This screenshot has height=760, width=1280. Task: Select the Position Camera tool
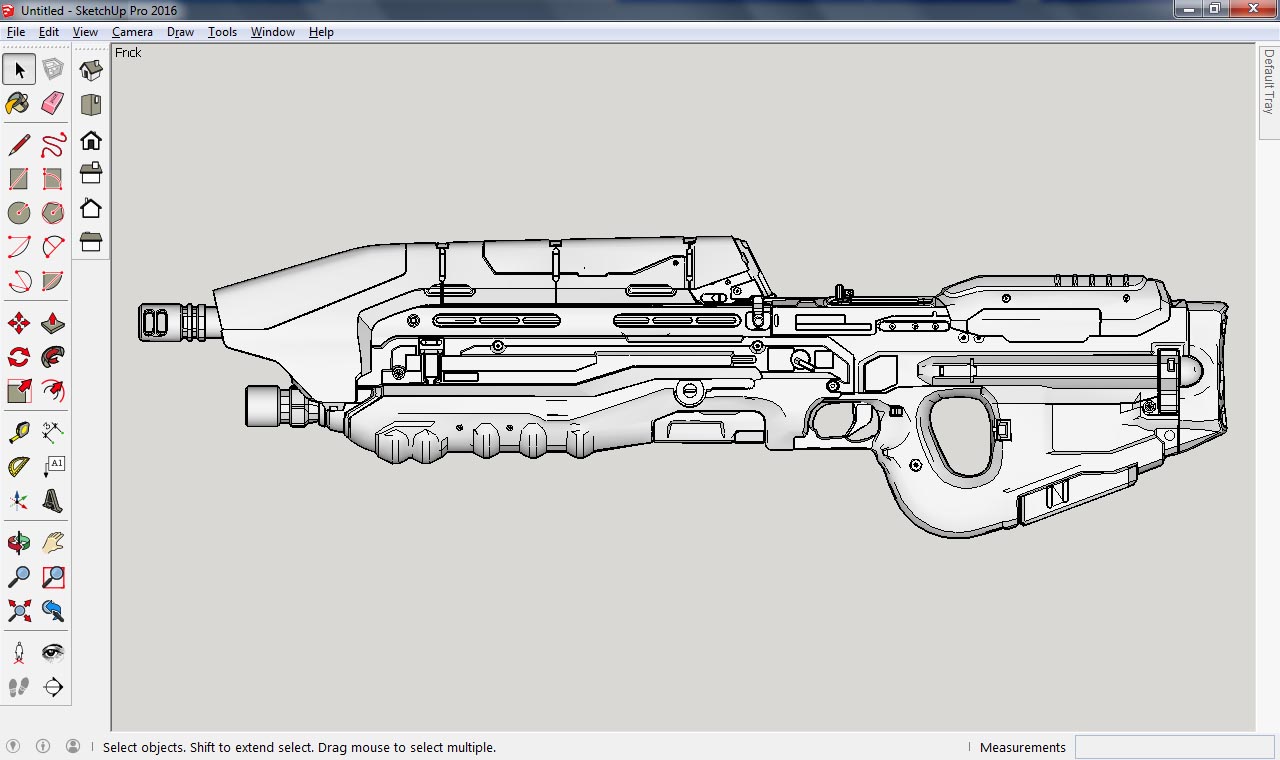coord(19,653)
